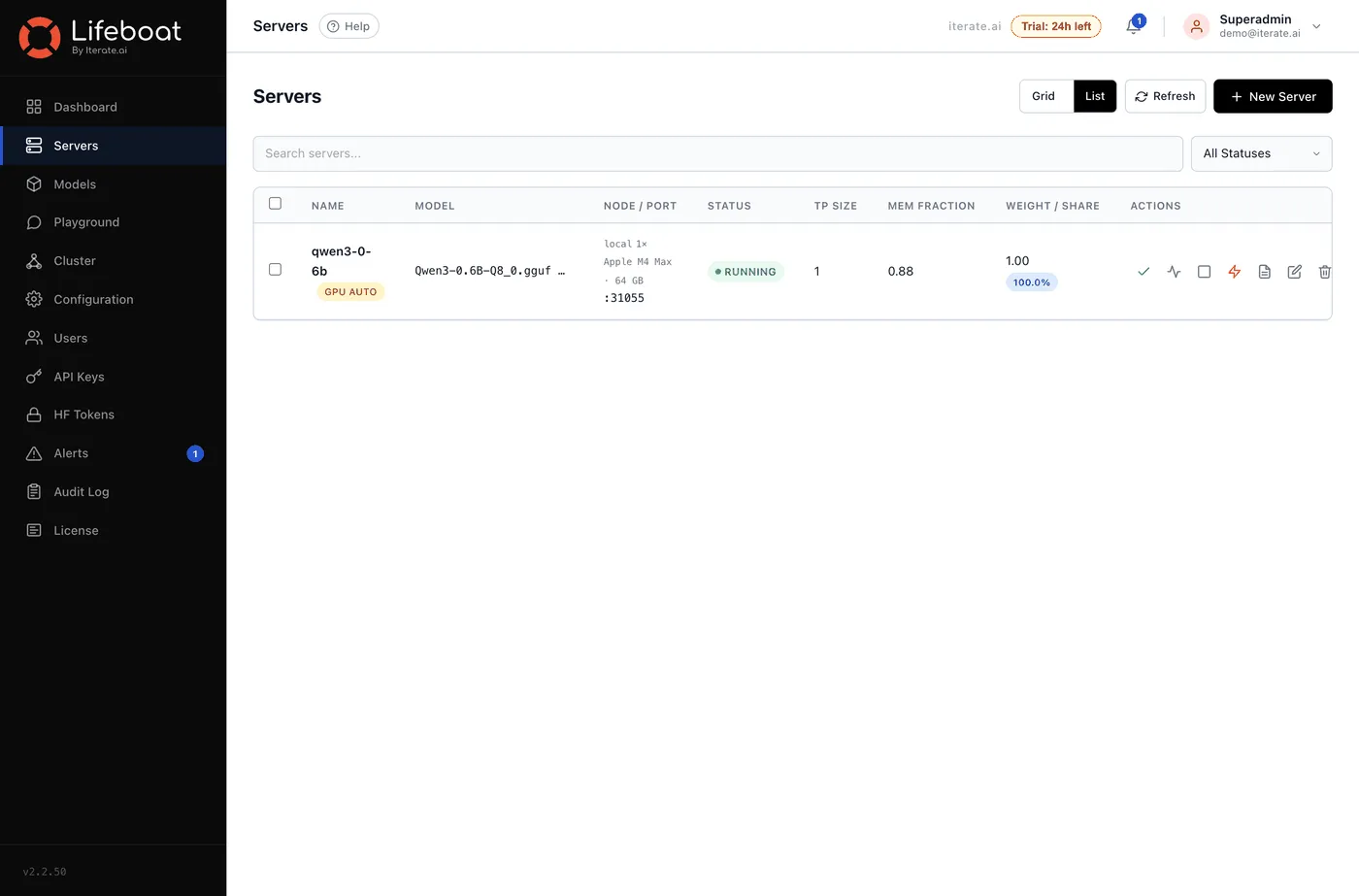Click the trash icon for qwen3-0-6b
Viewport: 1359px width, 896px height.
pyautogui.click(x=1324, y=272)
